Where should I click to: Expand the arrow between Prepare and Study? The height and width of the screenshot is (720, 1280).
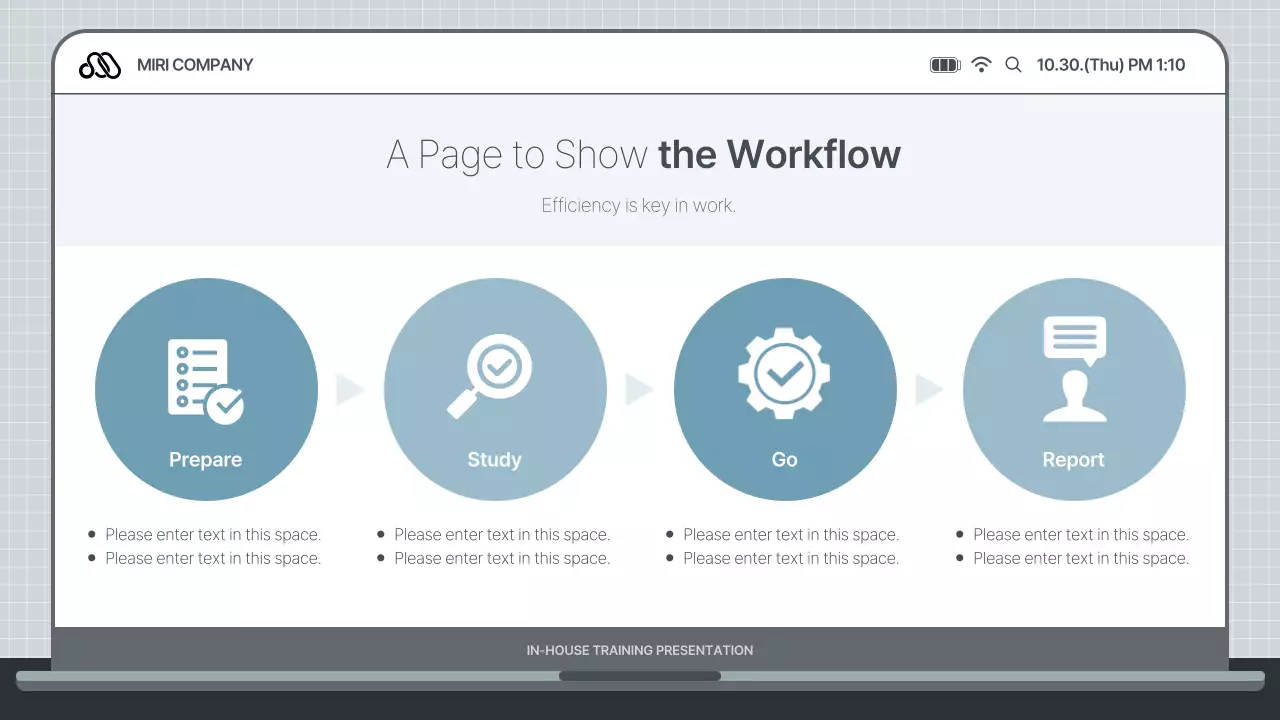pos(350,389)
